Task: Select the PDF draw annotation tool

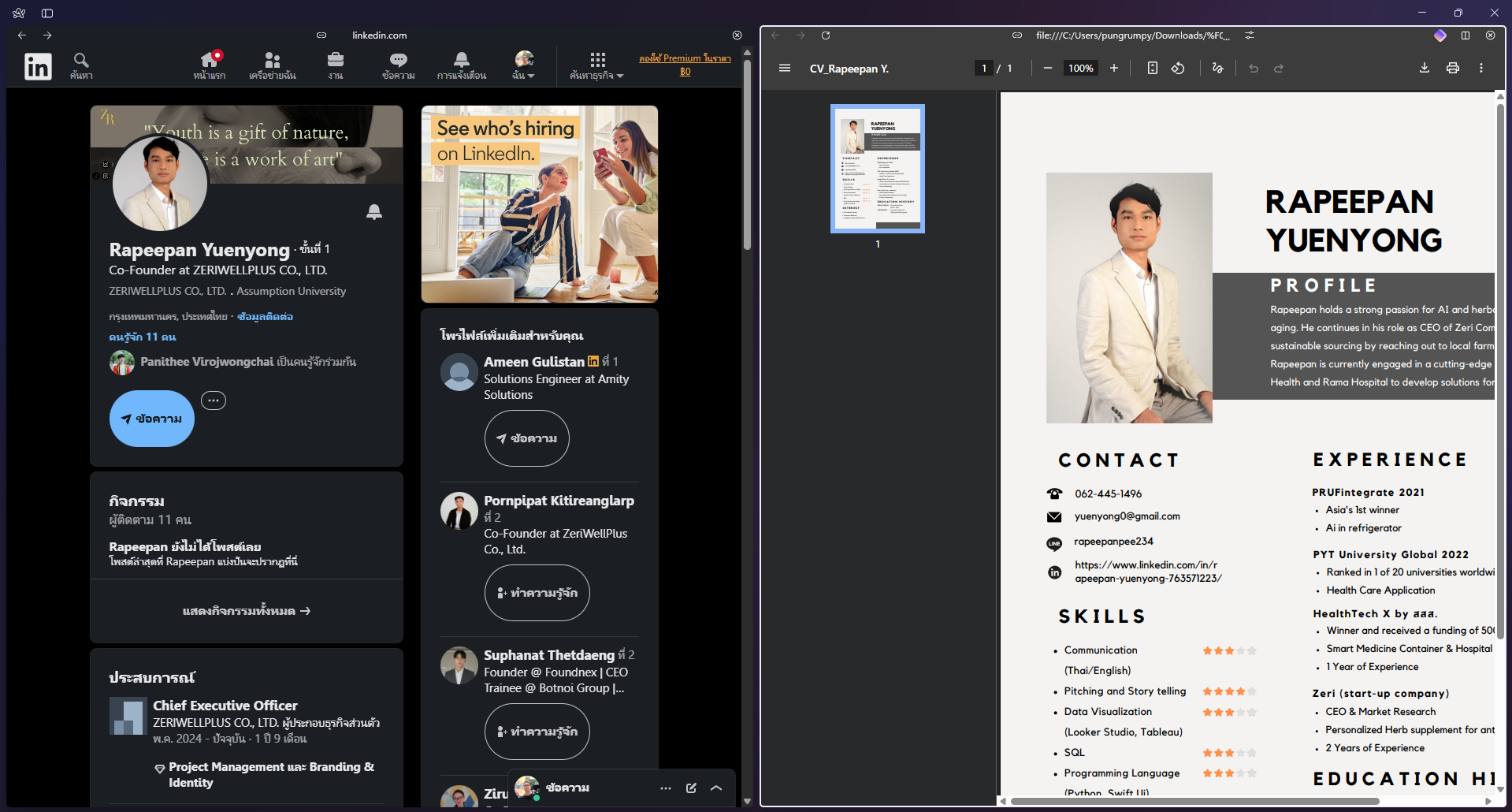Action: tap(1217, 69)
